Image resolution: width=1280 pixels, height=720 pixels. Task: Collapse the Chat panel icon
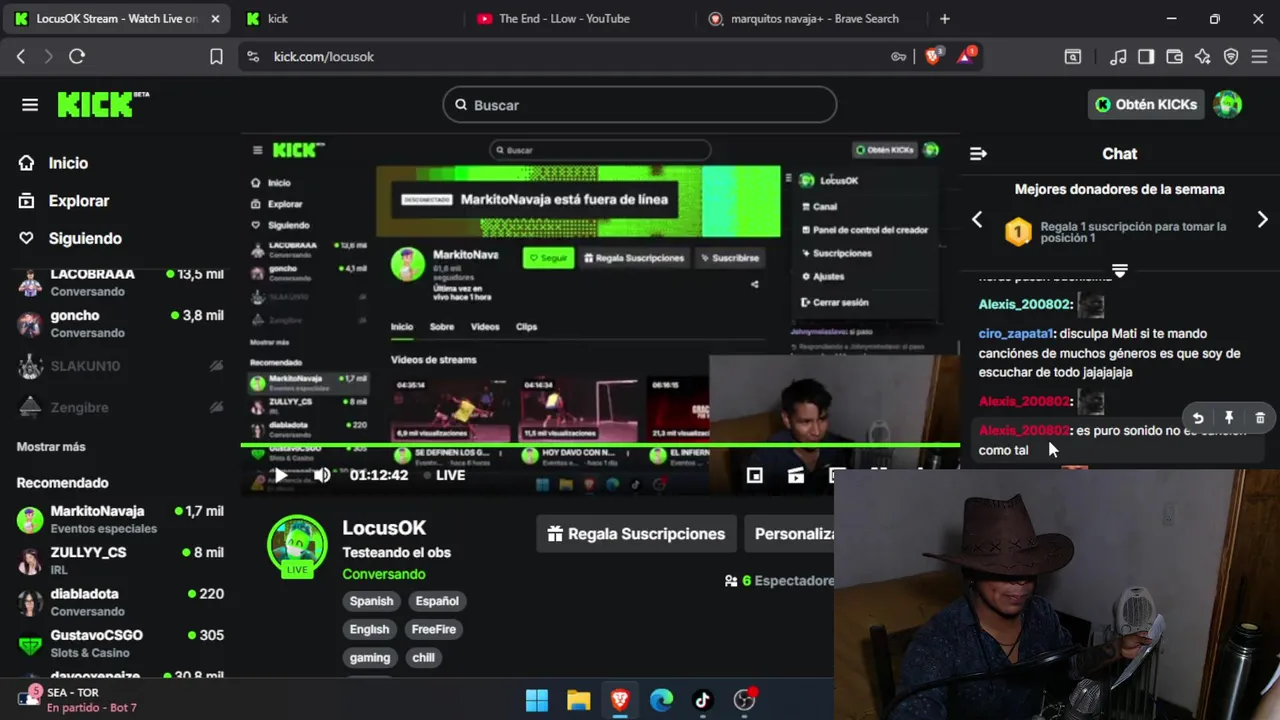click(x=978, y=153)
